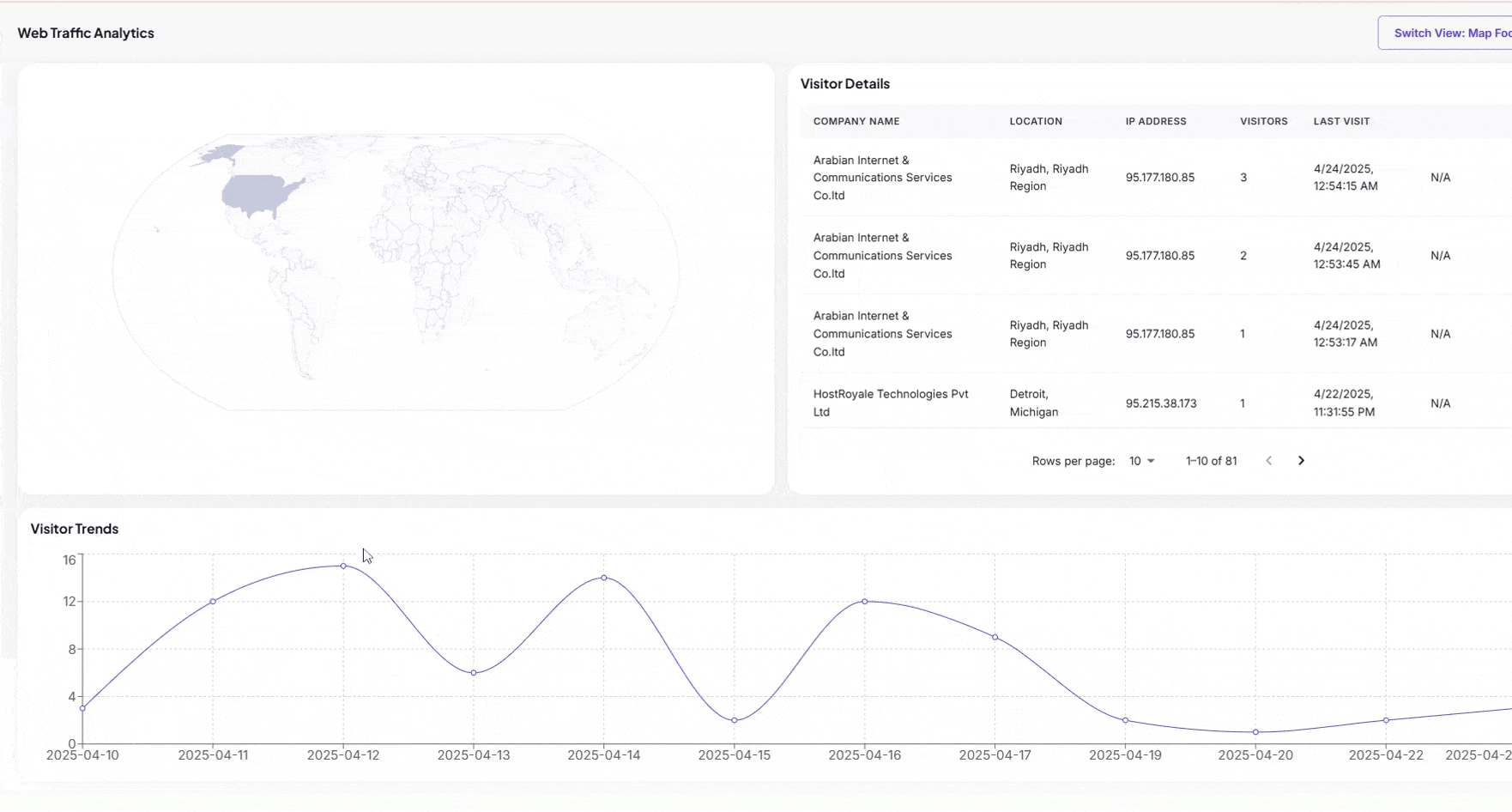The image size is (1512, 812).
Task: Click the chart peak point at 2025-04-12
Action: tap(343, 566)
